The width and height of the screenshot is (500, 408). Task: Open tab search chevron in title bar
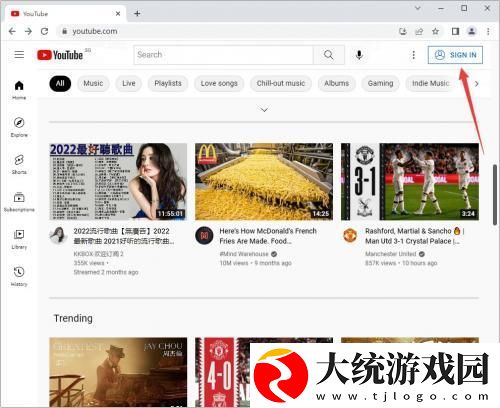click(x=418, y=8)
